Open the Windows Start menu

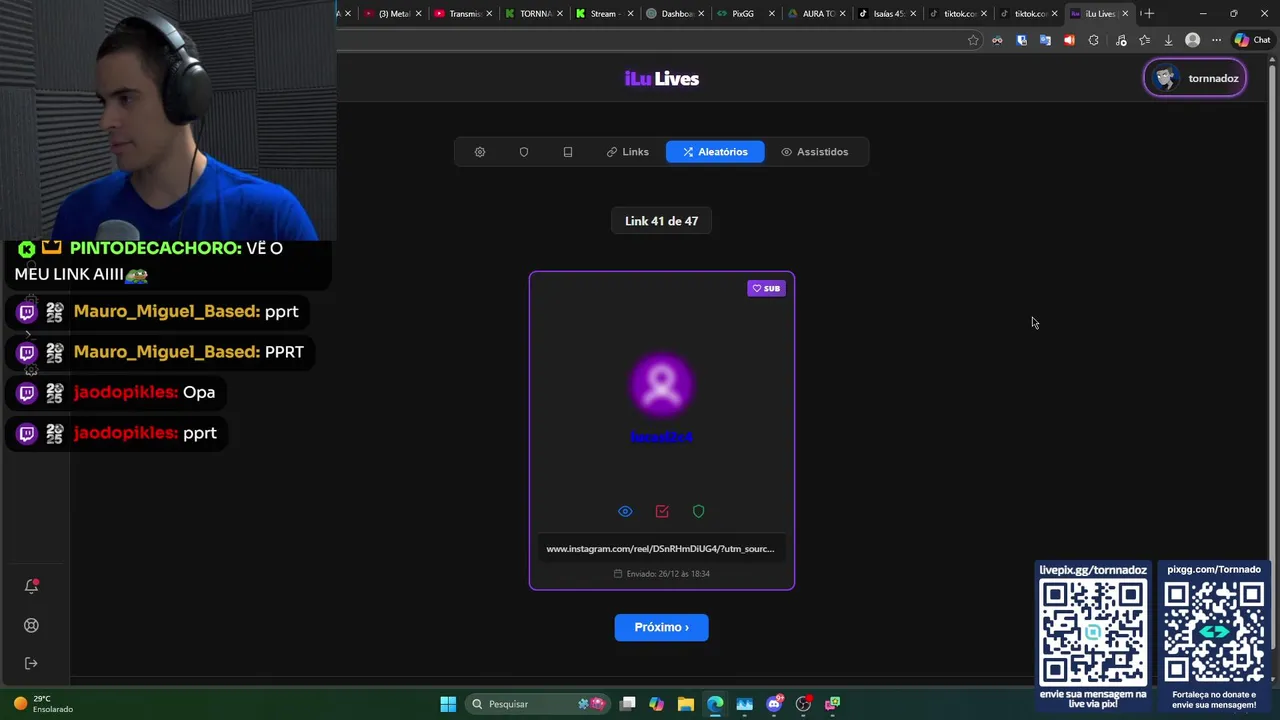pyautogui.click(x=448, y=704)
